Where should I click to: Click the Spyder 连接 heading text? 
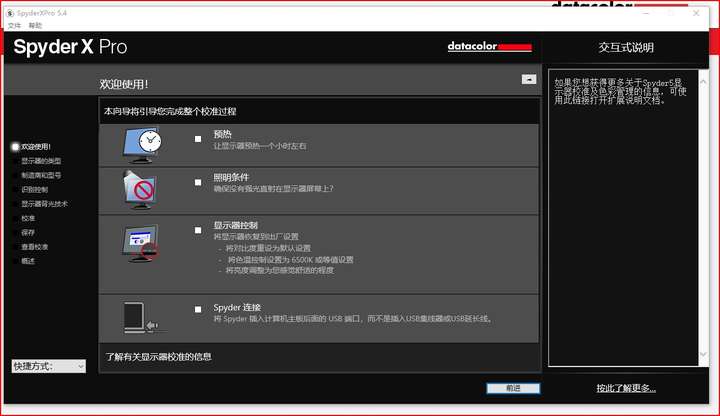[237, 307]
